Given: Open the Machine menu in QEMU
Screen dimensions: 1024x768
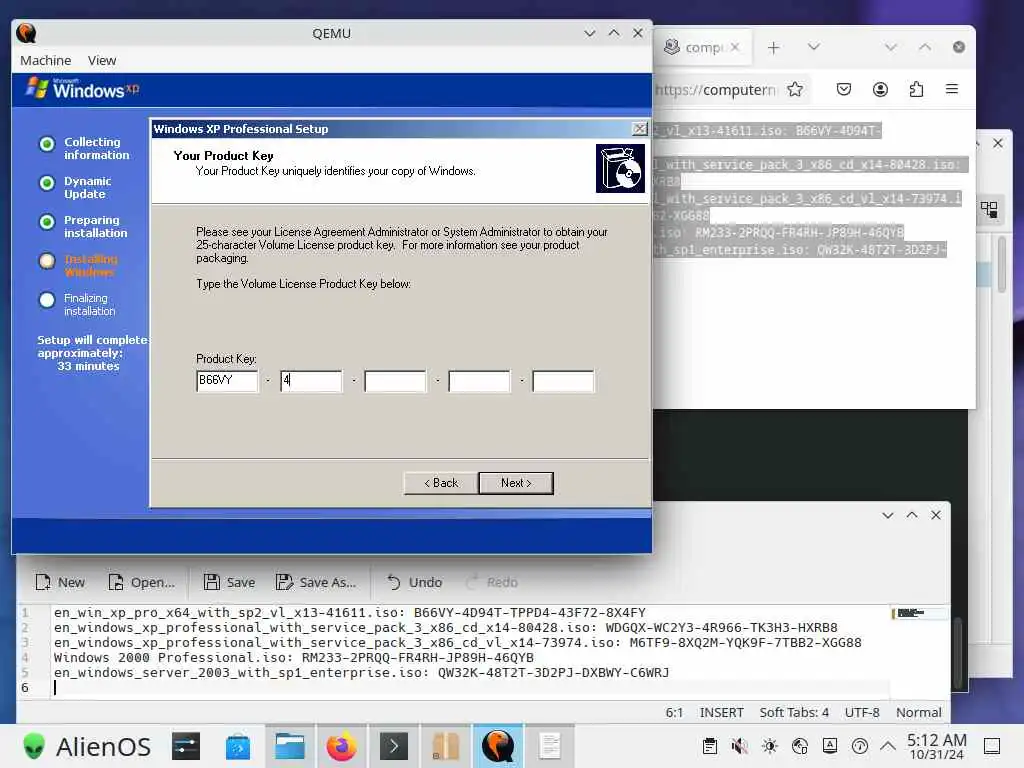Looking at the screenshot, I should click(45, 60).
